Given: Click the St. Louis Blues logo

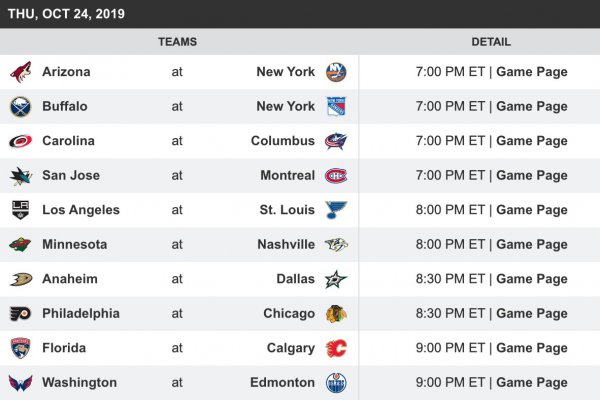Looking at the screenshot, I should click(336, 210).
